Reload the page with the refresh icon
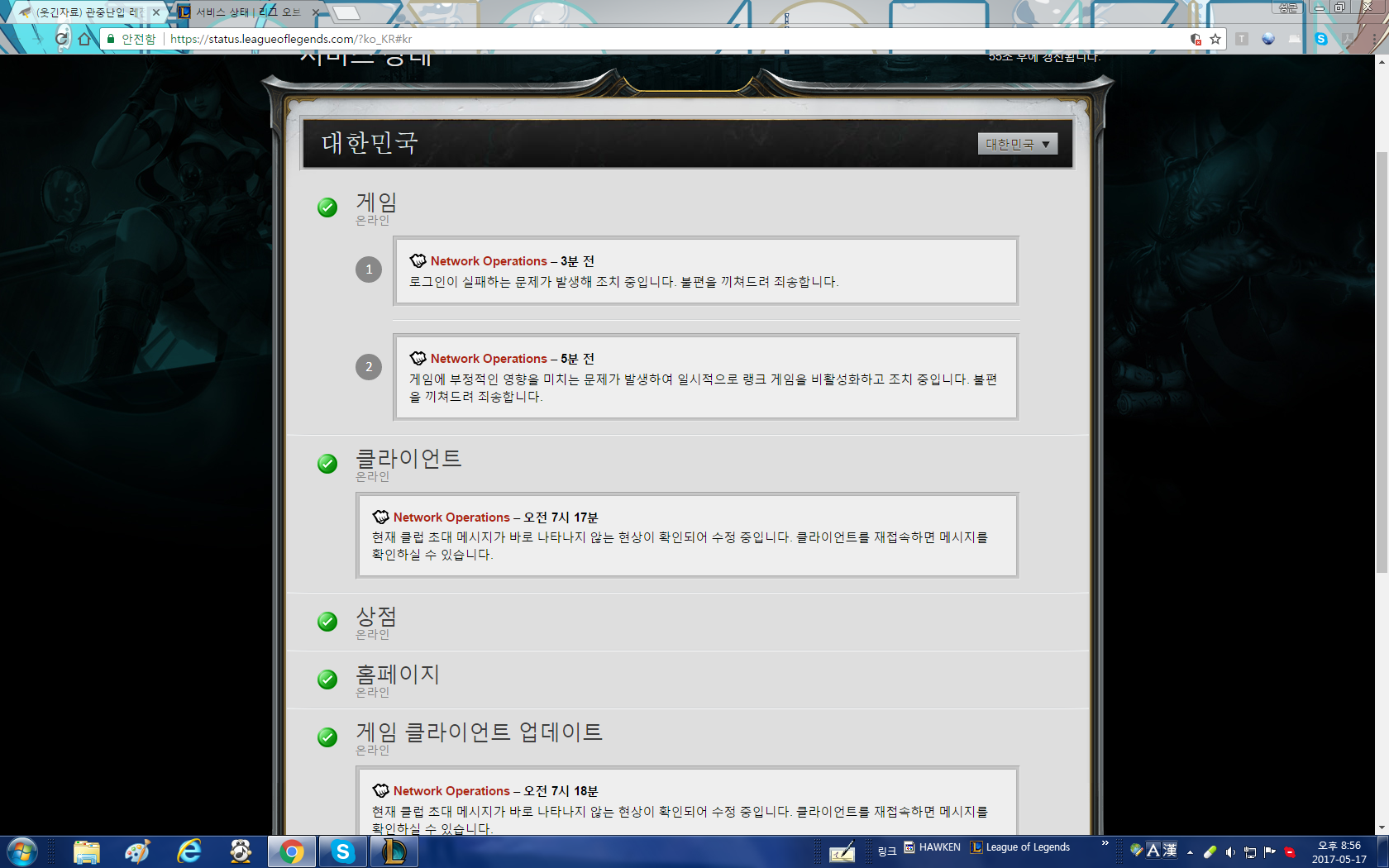 point(62,39)
